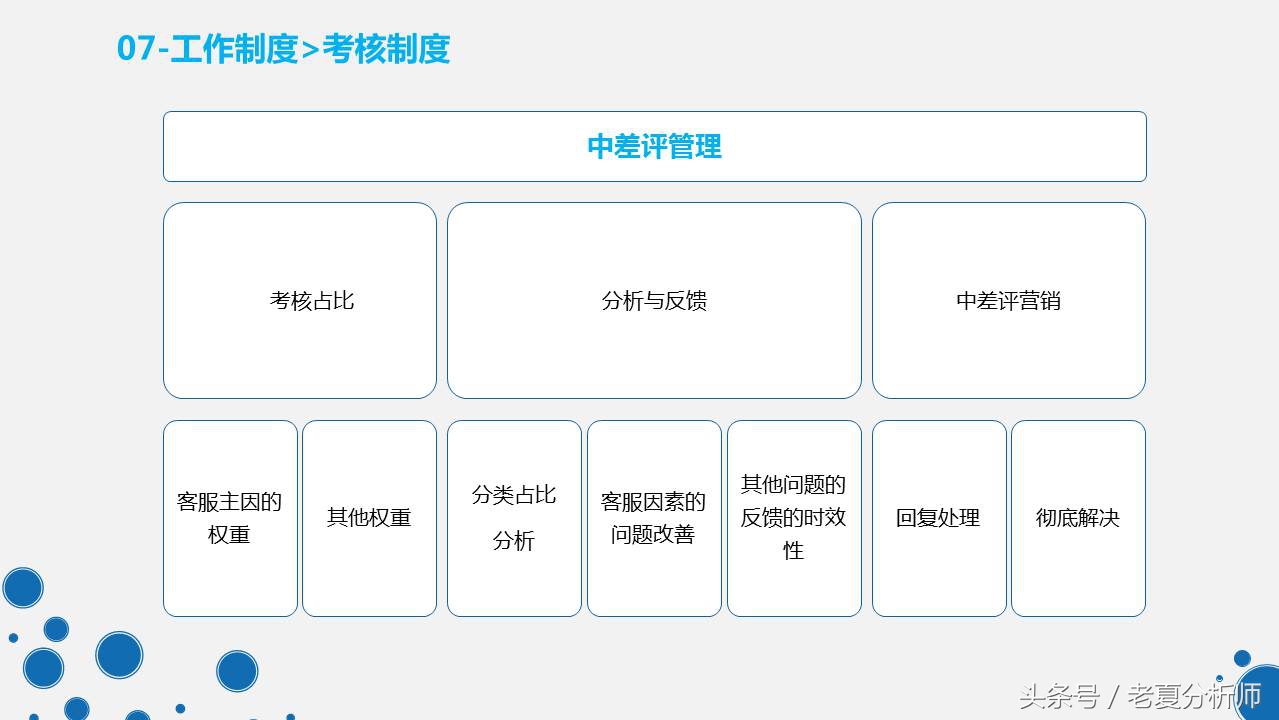Viewport: 1279px width, 720px height.
Task: Click the slide title 07-工作制度>考核制度
Action: [284, 48]
